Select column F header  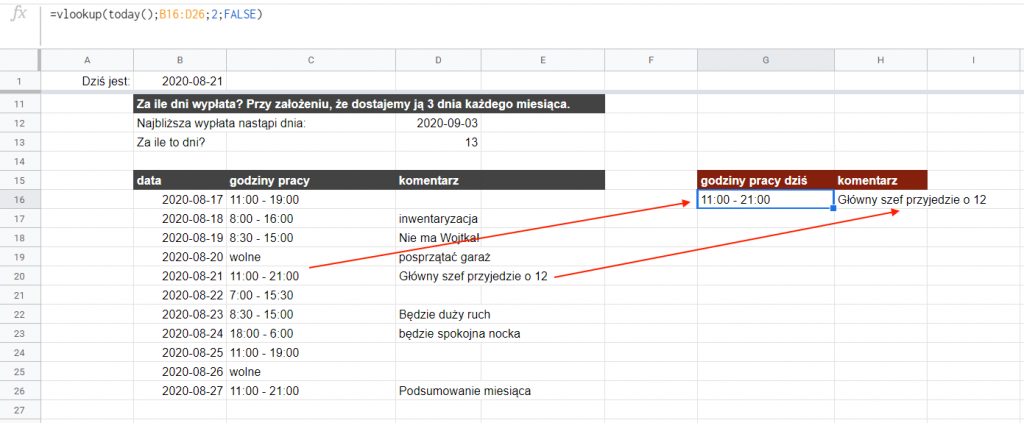(x=650, y=60)
